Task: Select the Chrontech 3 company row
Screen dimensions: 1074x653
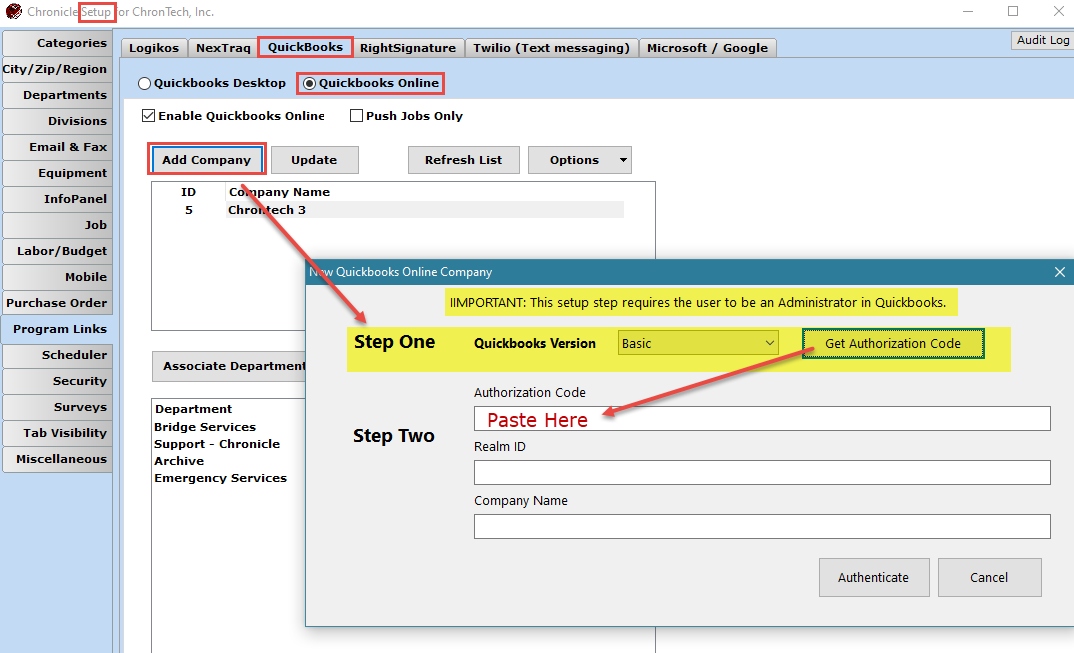Action: point(390,210)
